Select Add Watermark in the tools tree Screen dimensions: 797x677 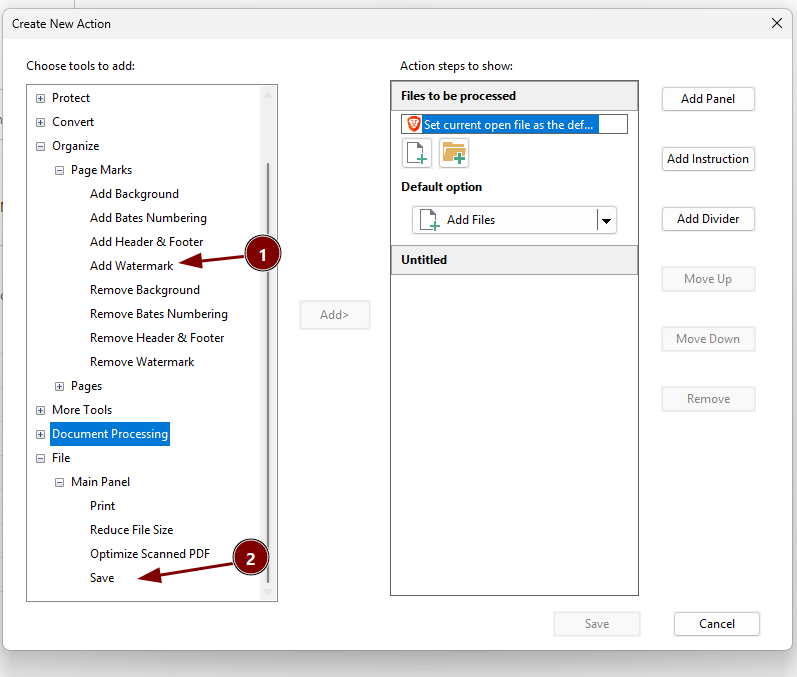[132, 265]
